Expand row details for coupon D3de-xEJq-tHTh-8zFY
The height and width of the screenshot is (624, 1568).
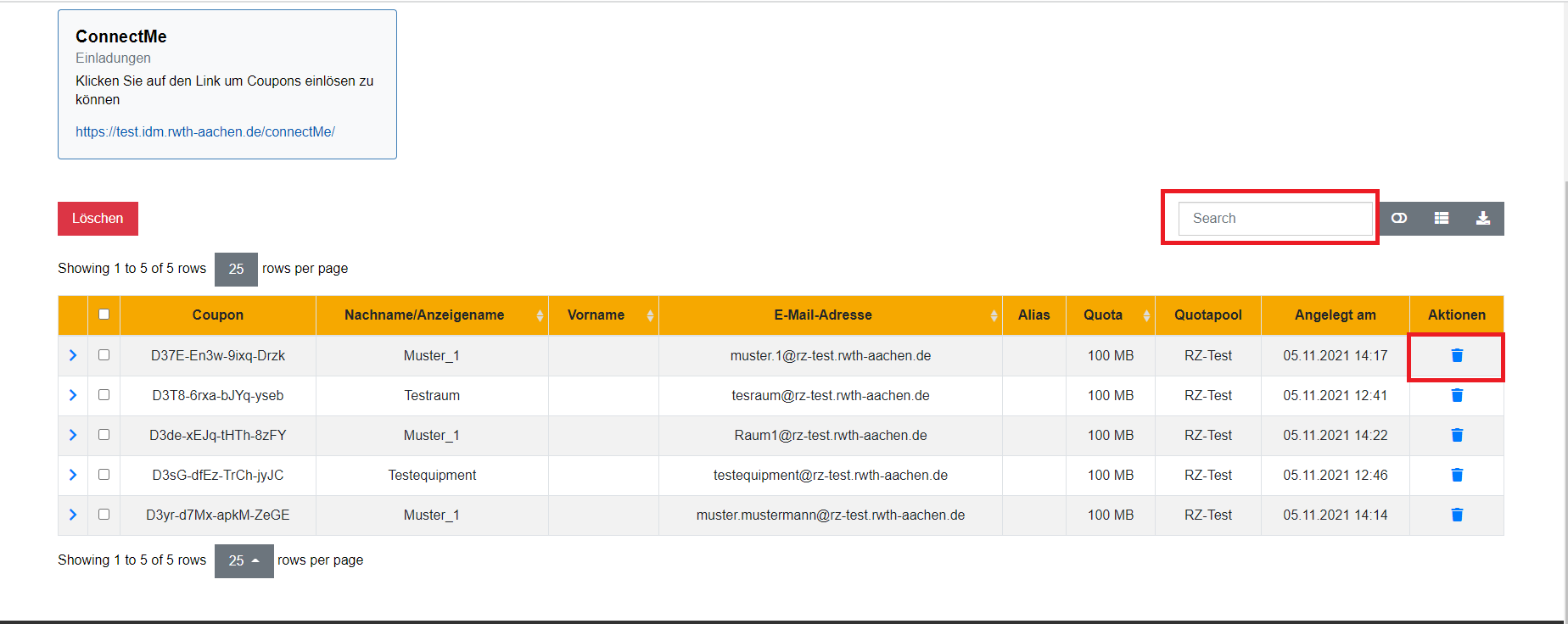point(73,435)
